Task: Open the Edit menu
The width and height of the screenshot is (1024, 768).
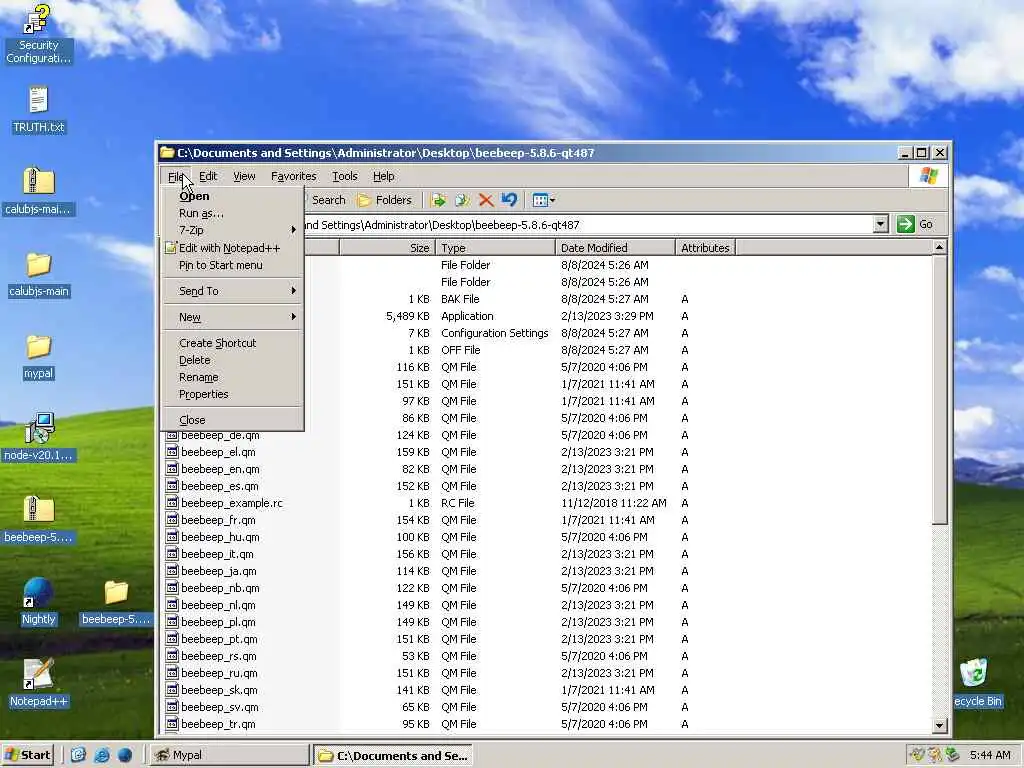Action: coord(208,176)
